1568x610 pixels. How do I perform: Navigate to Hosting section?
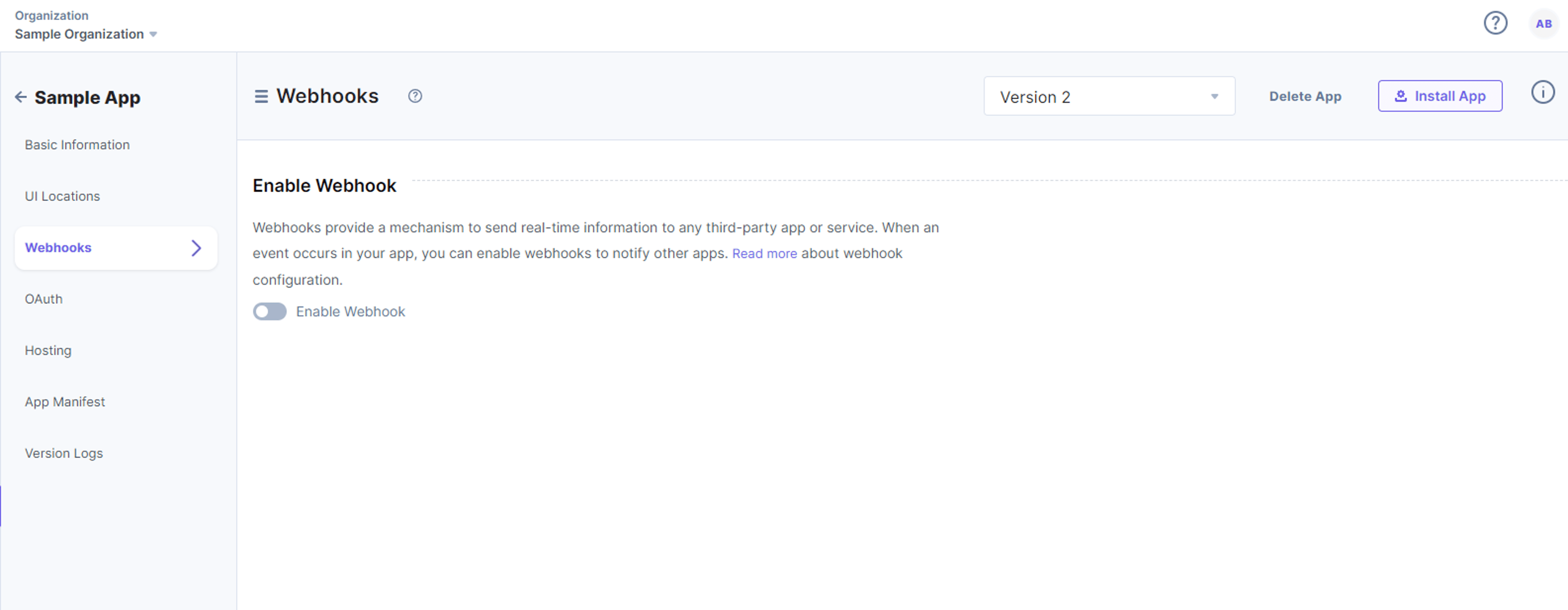pyautogui.click(x=48, y=351)
